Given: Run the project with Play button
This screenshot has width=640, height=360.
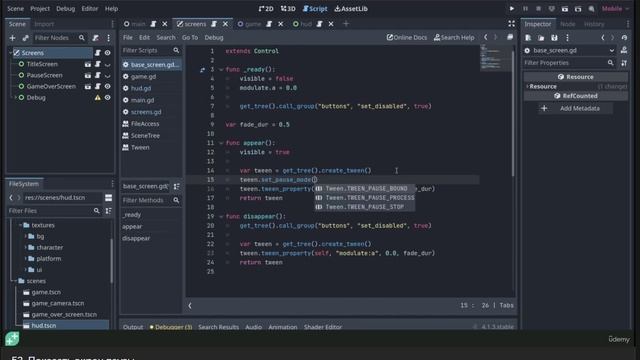Looking at the screenshot, I should pos(511,9).
